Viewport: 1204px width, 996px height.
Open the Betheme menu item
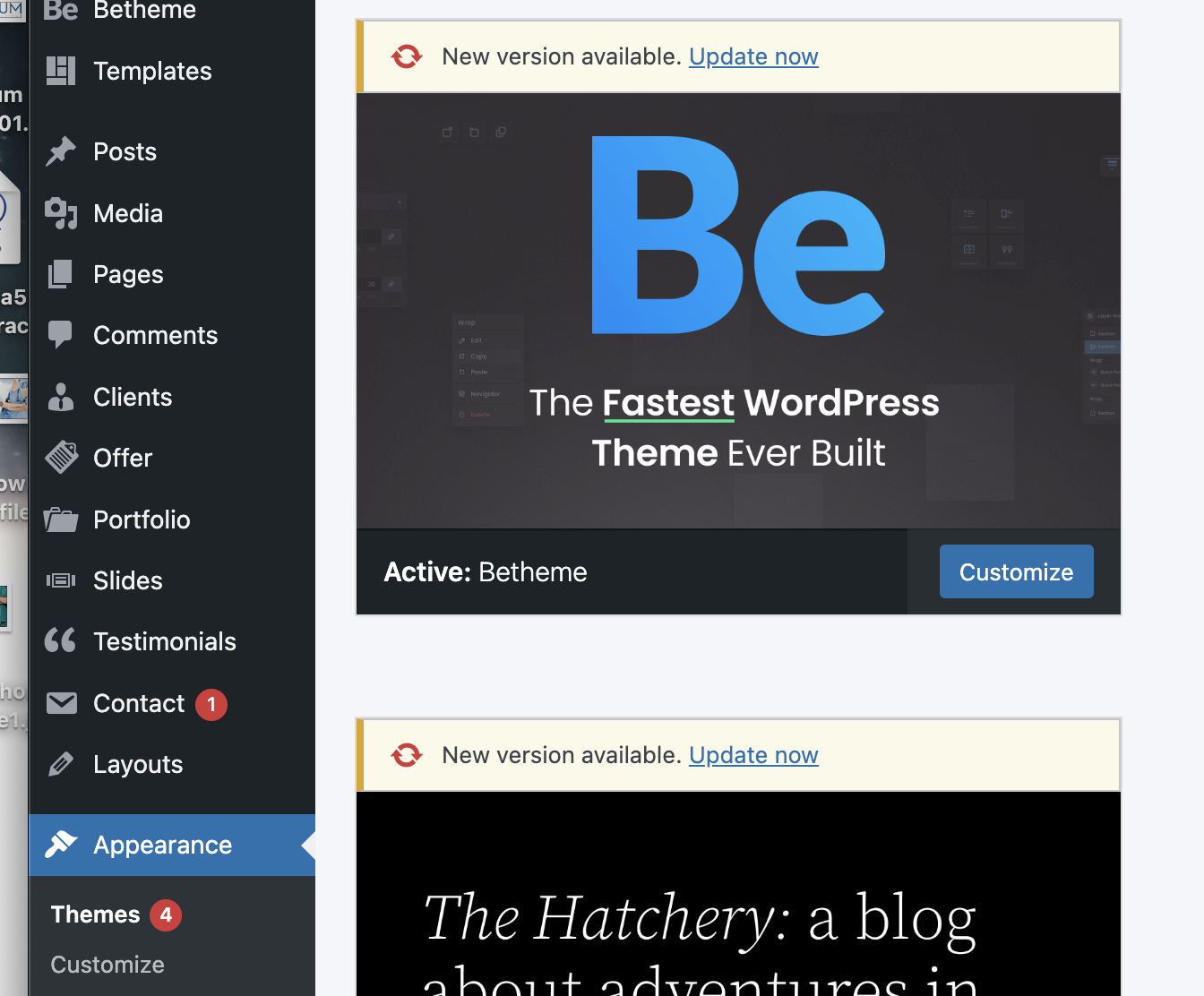pos(172,11)
